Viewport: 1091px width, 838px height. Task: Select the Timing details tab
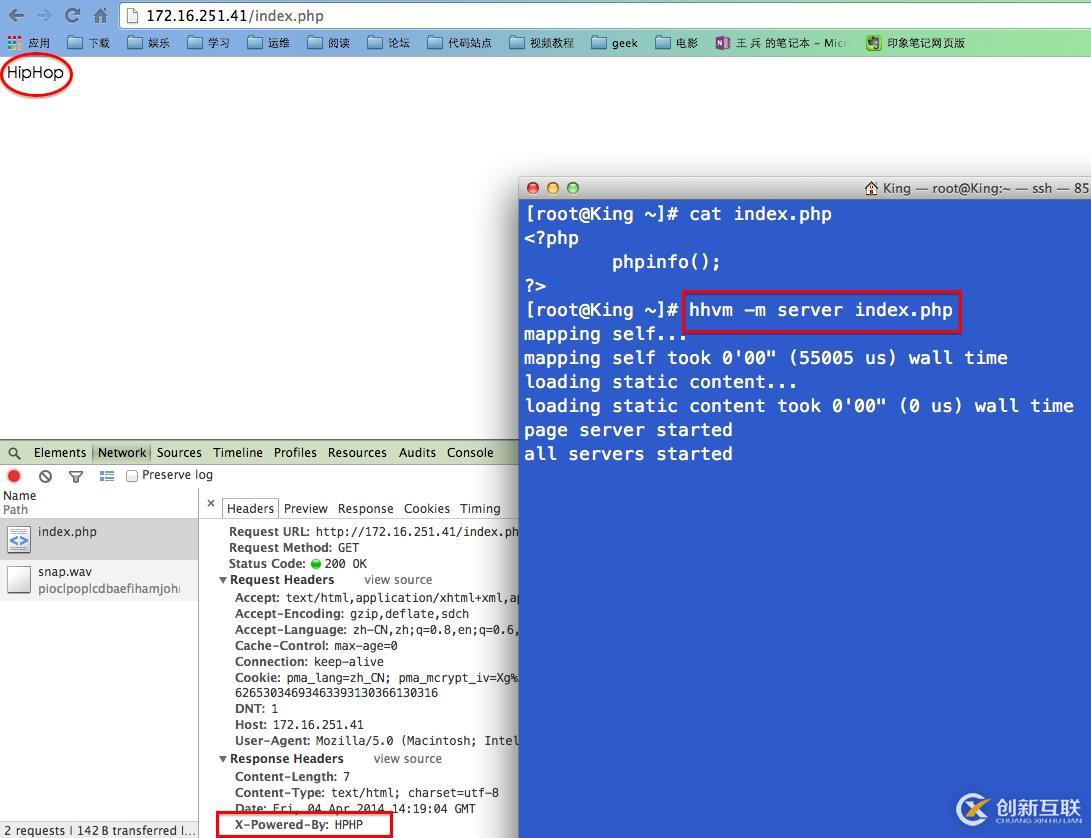tap(480, 509)
